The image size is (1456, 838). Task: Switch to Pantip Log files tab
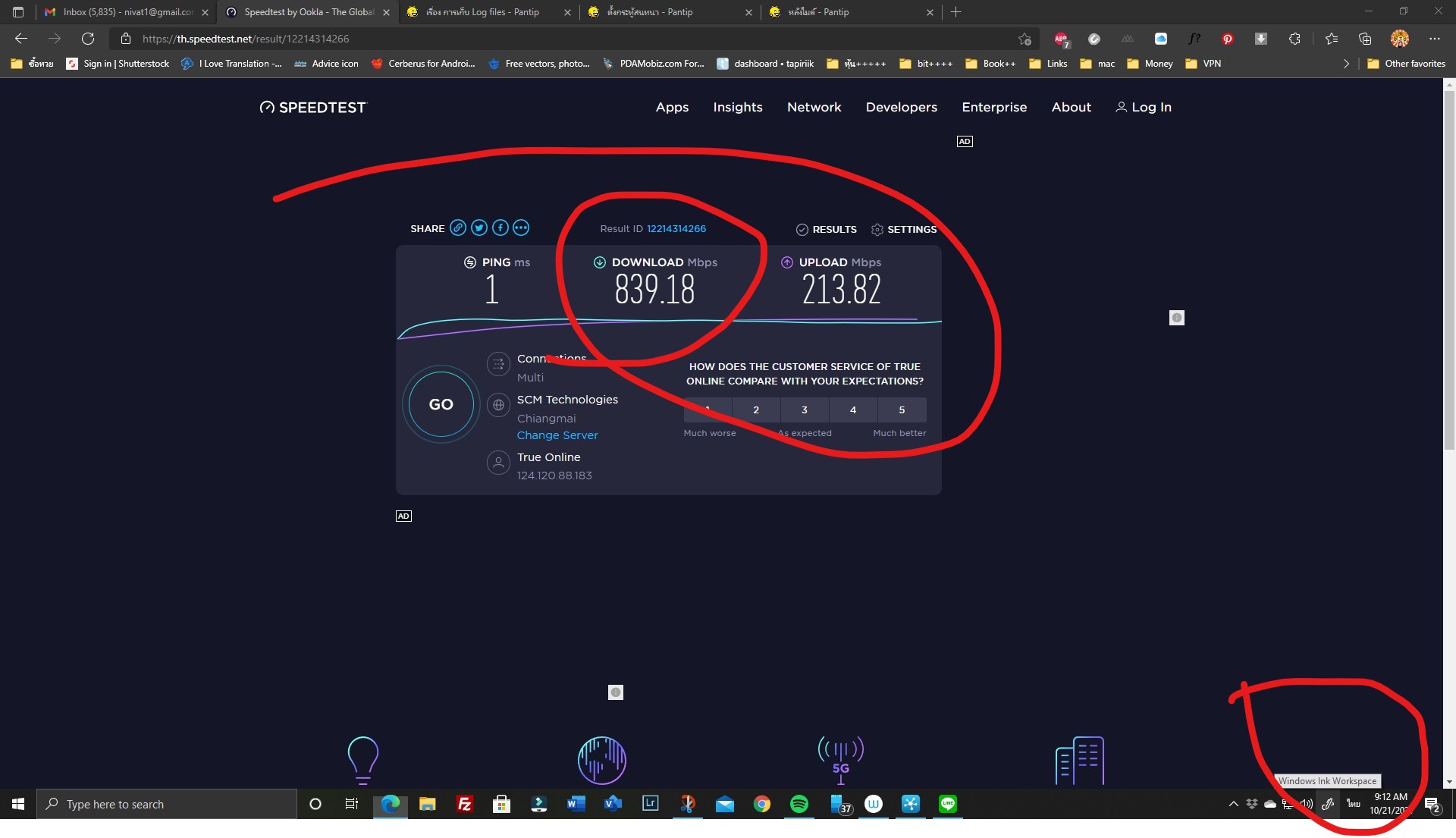[x=489, y=12]
